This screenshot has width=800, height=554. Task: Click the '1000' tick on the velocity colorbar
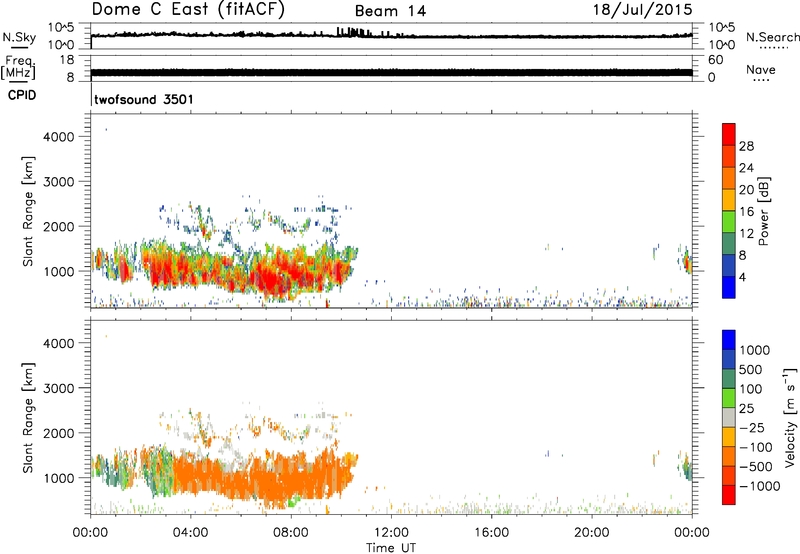click(x=755, y=350)
